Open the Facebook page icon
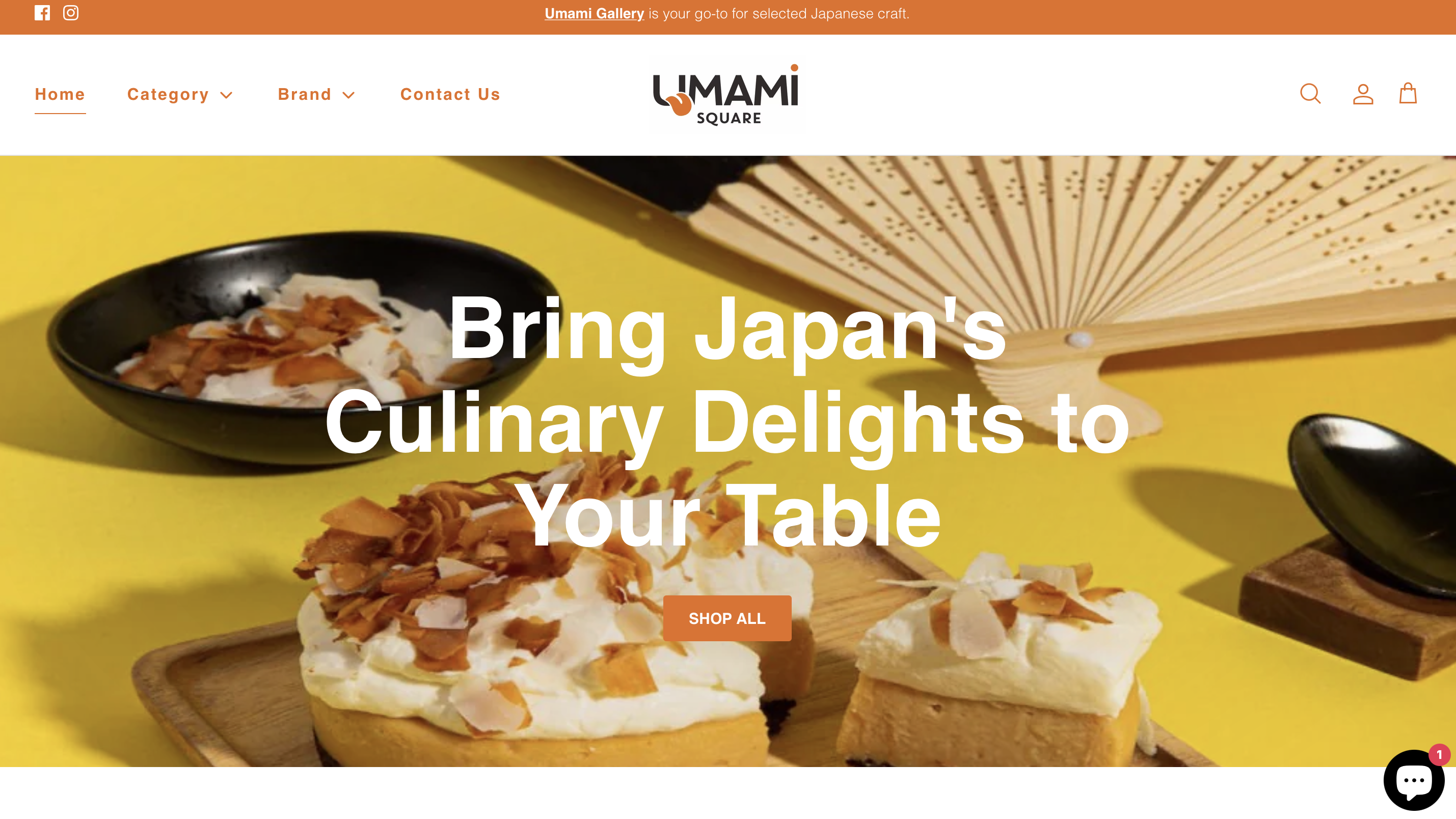The height and width of the screenshot is (819, 1456). click(x=42, y=13)
